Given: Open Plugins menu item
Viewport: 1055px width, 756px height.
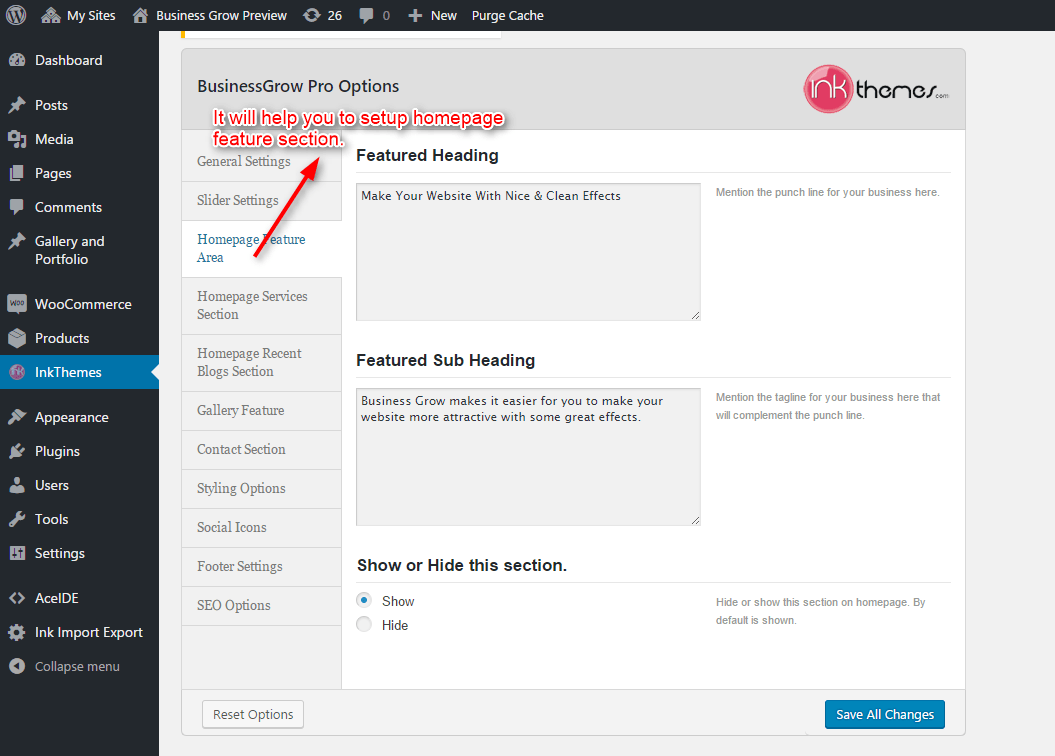Looking at the screenshot, I should (79, 451).
